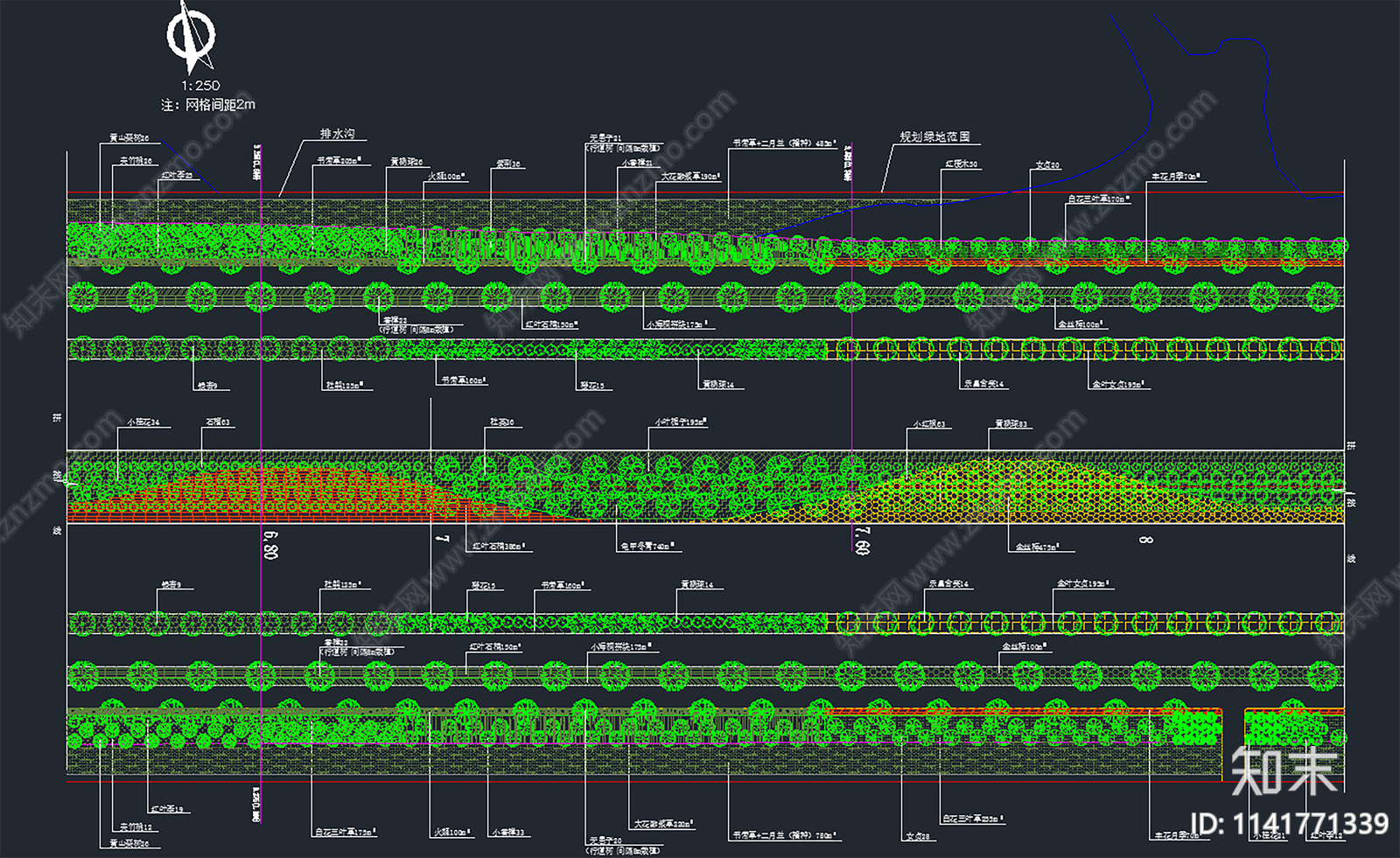
Task: Click the north arrow compass symbol
Action: coord(191,38)
